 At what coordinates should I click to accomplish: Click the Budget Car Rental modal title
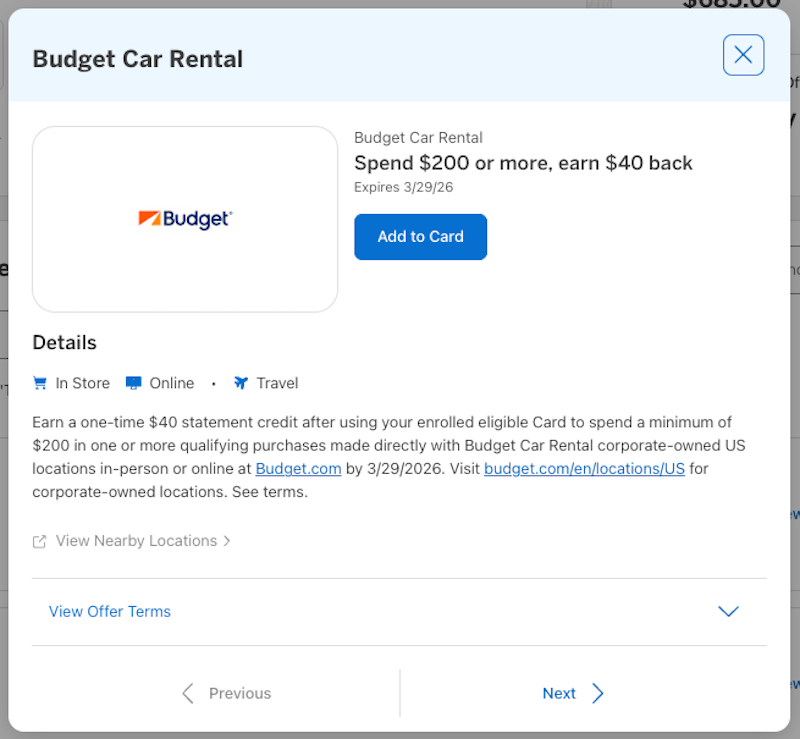tap(137, 59)
